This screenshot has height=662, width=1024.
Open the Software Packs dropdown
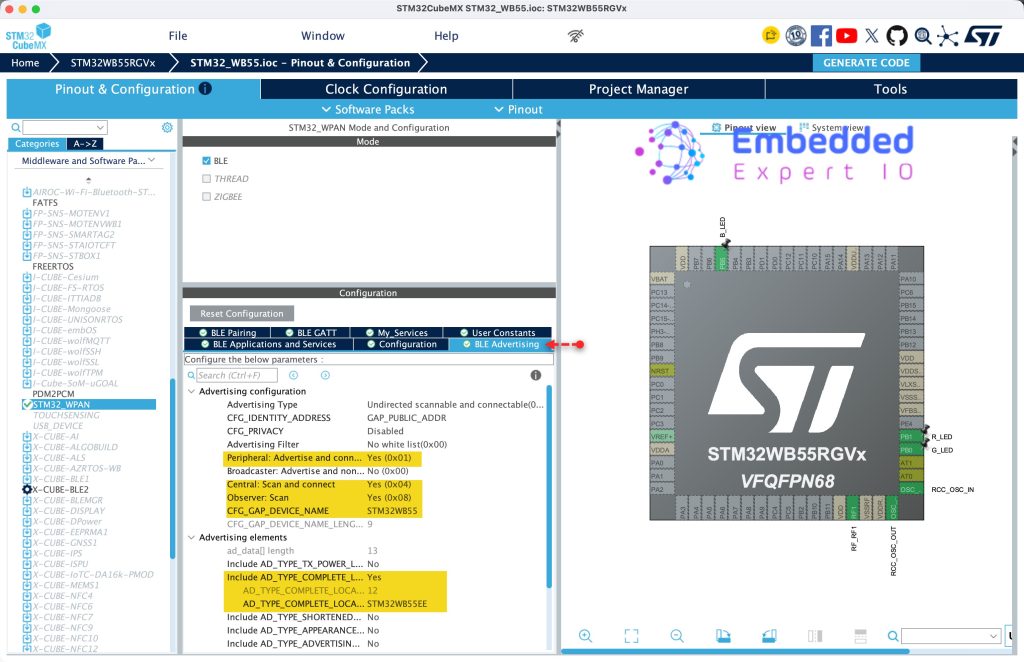tap(368, 109)
